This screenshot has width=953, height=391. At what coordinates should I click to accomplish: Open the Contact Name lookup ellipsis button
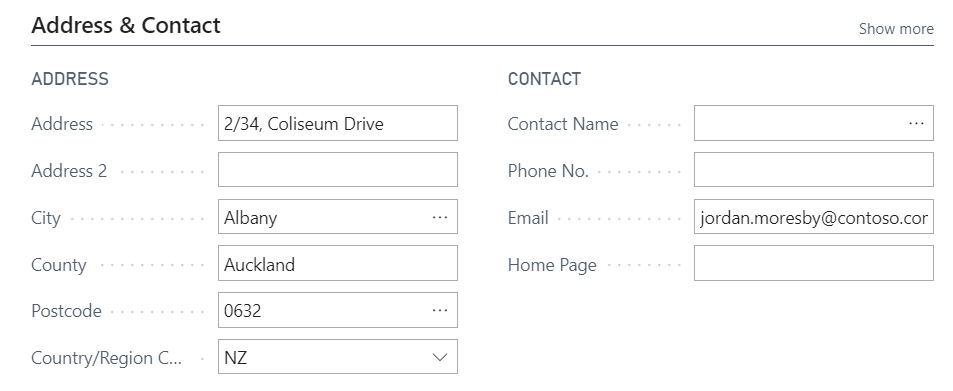[916, 123]
